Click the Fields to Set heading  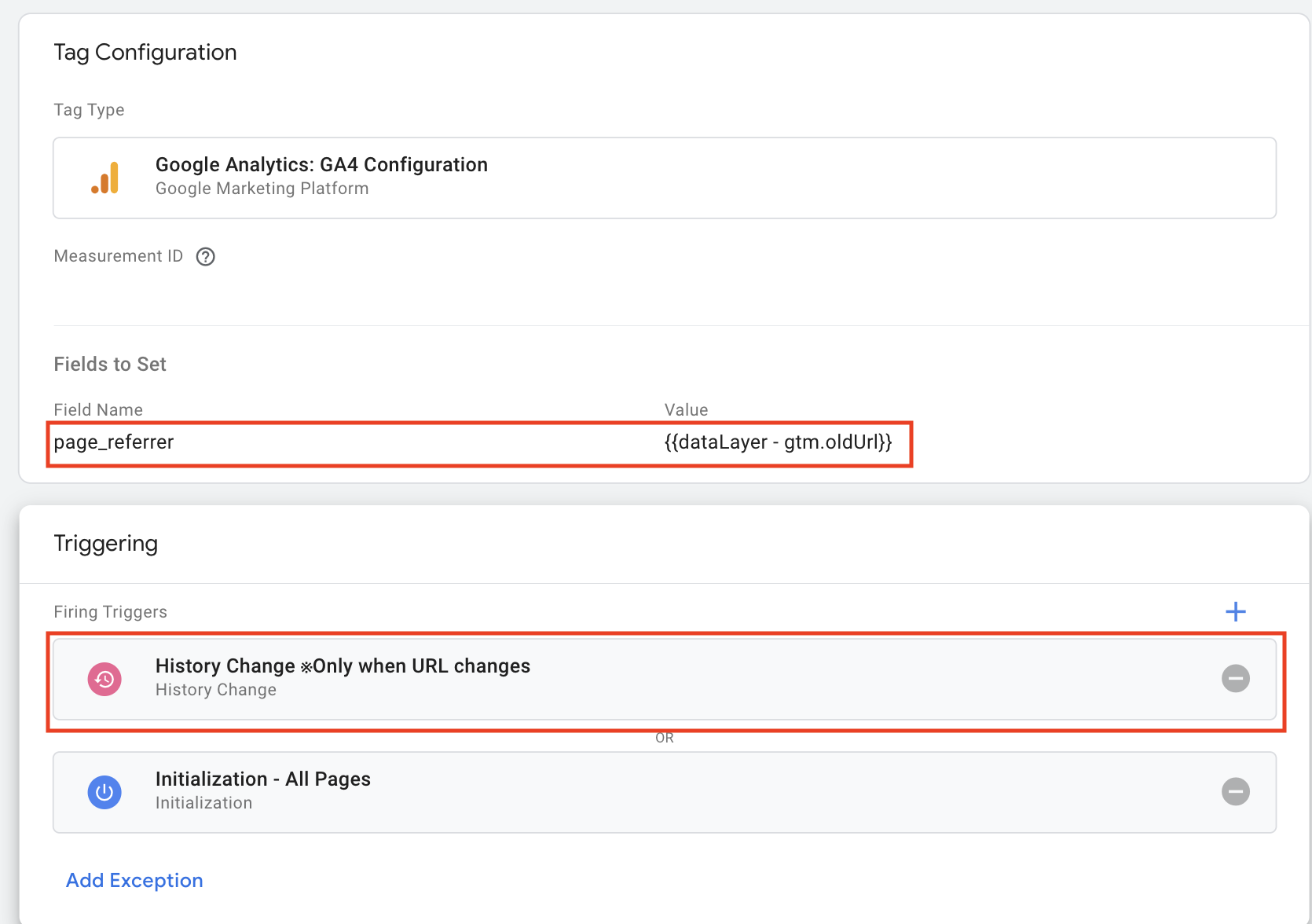coord(110,365)
